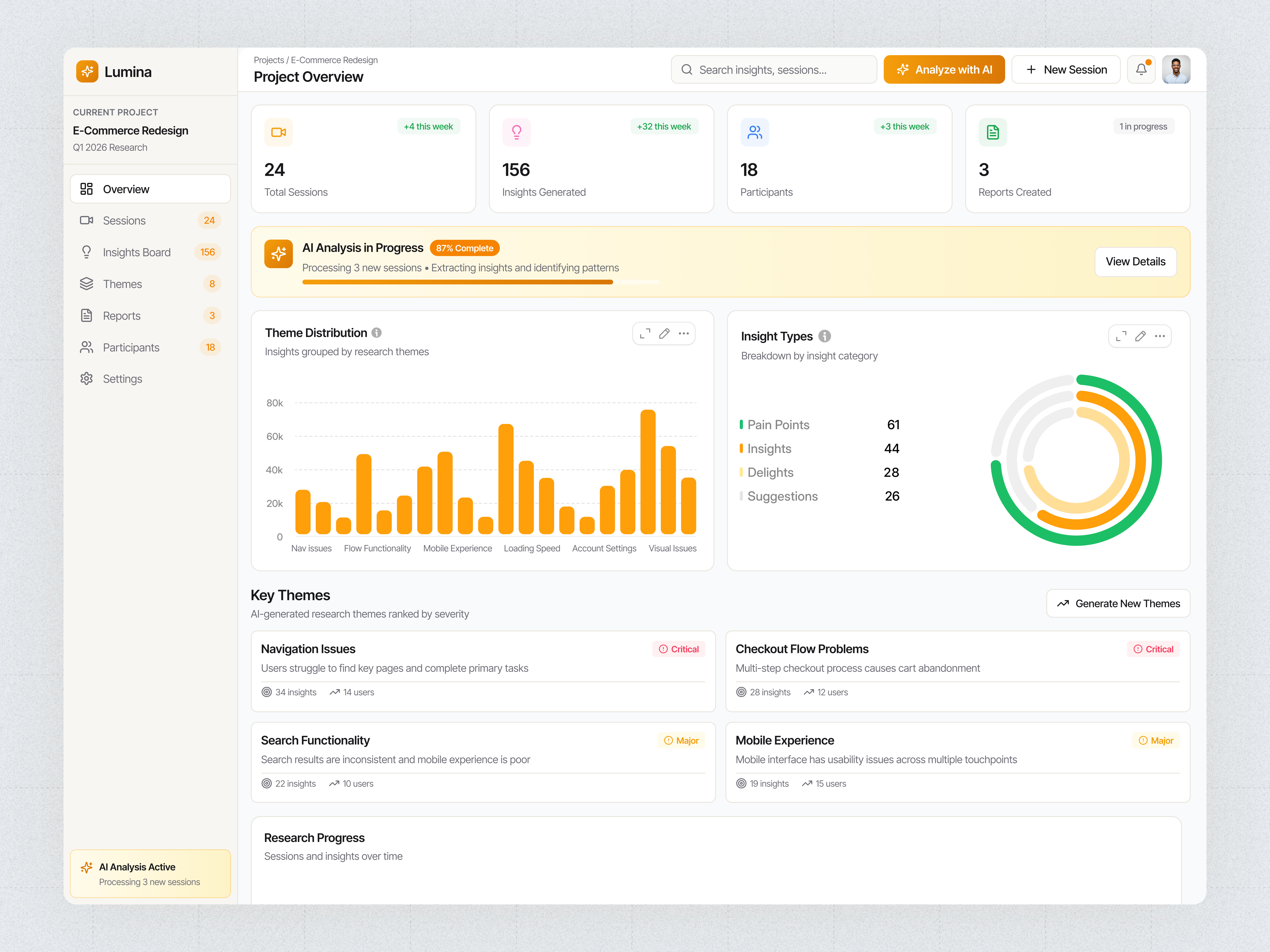This screenshot has width=1270, height=952.
Task: Click the Sessions camera icon in sidebar
Action: pos(87,220)
